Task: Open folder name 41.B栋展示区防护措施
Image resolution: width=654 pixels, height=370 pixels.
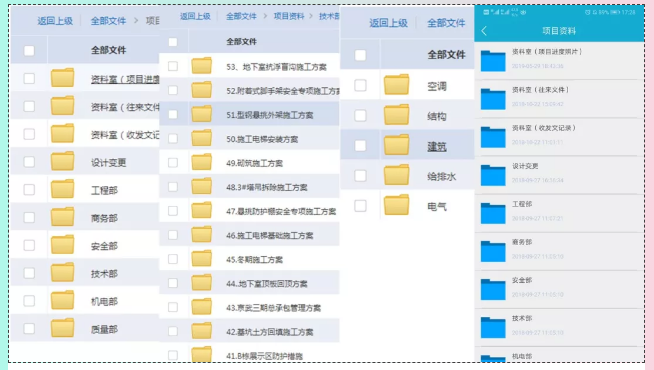Action: click(x=264, y=356)
